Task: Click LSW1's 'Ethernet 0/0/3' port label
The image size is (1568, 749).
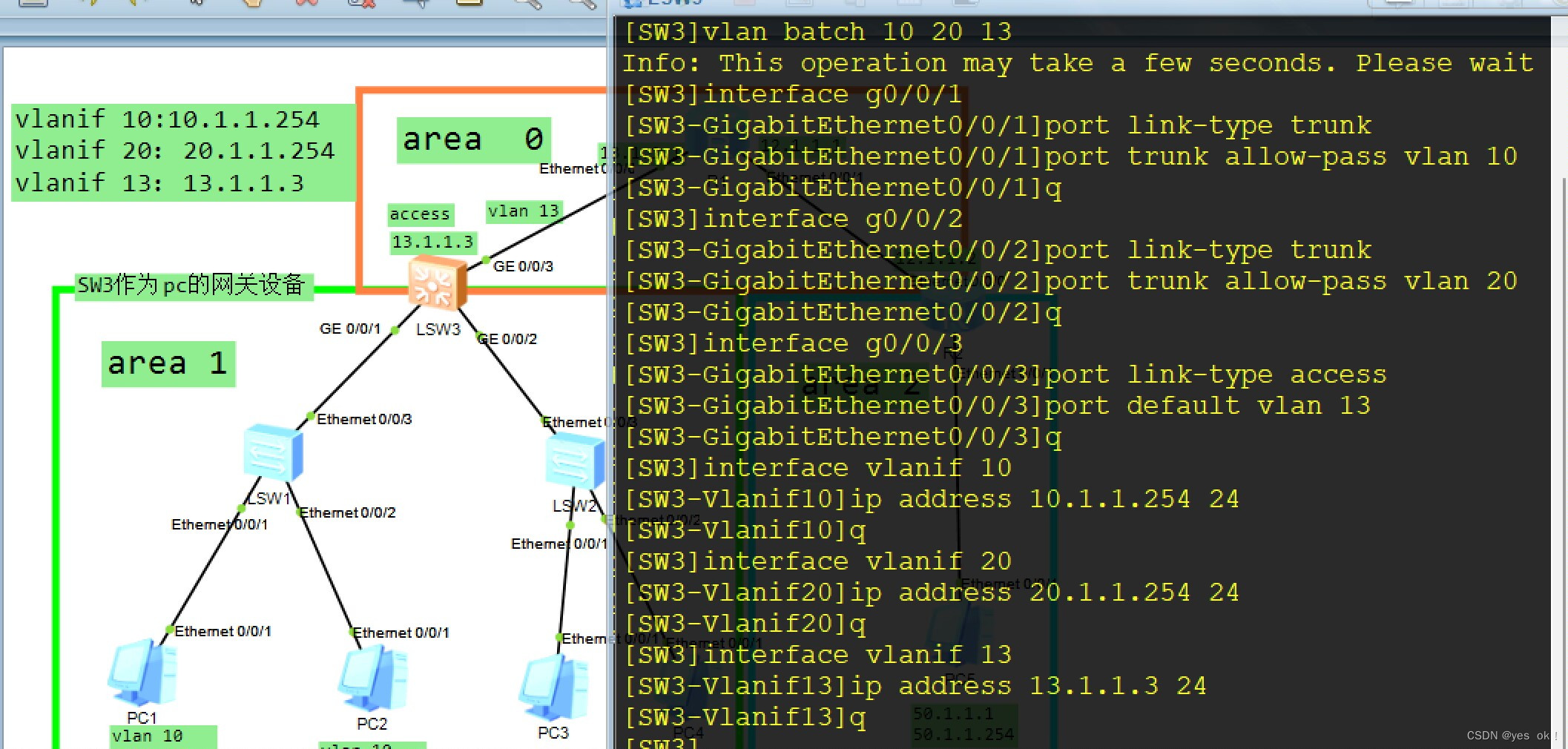Action: click(364, 419)
